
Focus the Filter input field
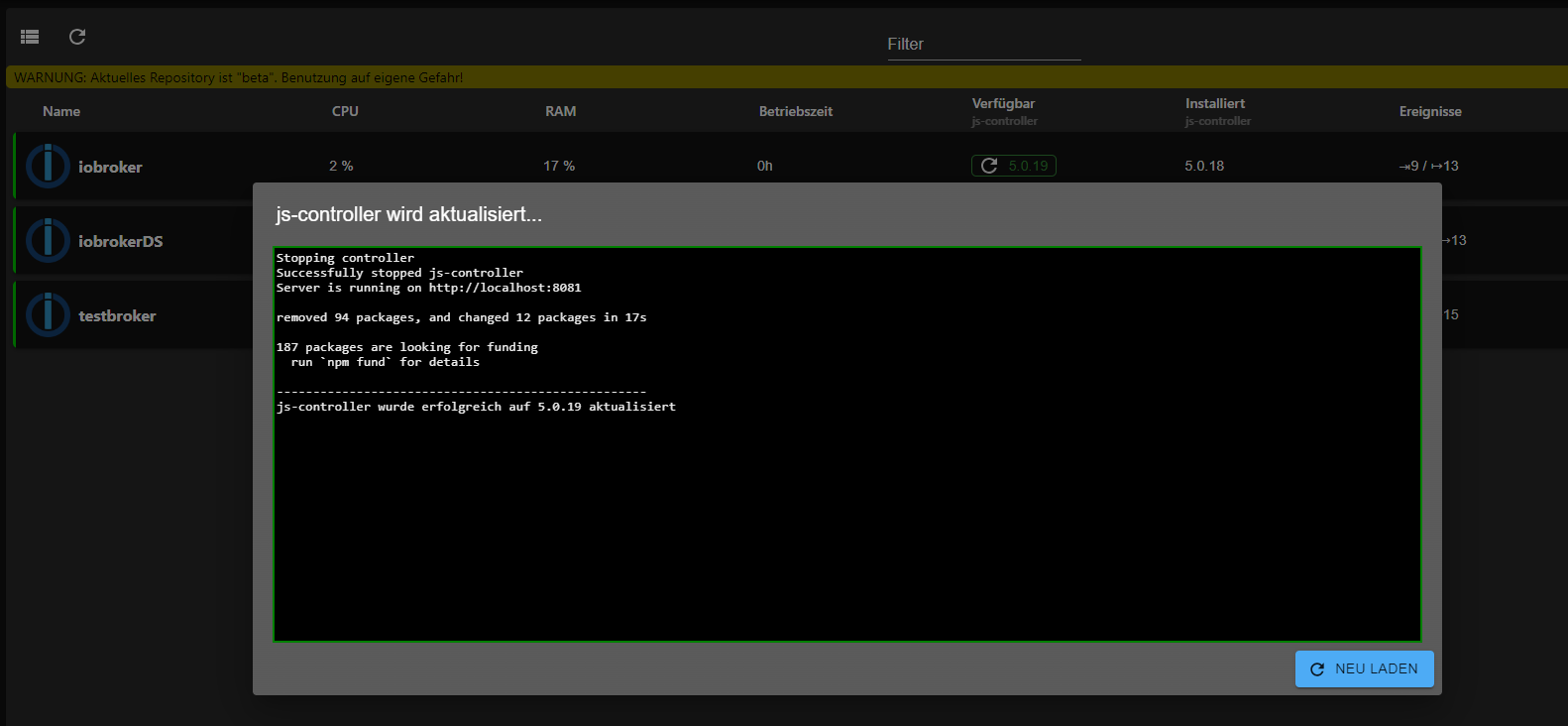click(983, 44)
